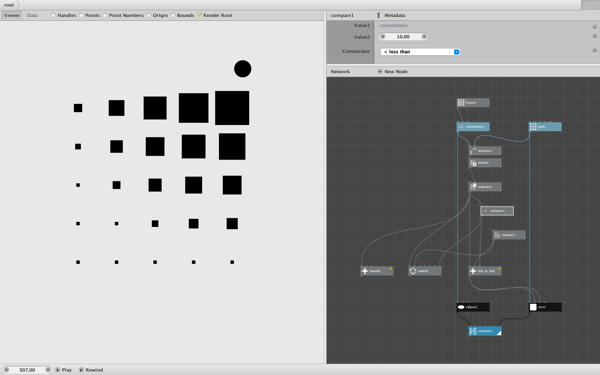
Task: Open the Comparator row options arrow
Action: (x=594, y=50)
